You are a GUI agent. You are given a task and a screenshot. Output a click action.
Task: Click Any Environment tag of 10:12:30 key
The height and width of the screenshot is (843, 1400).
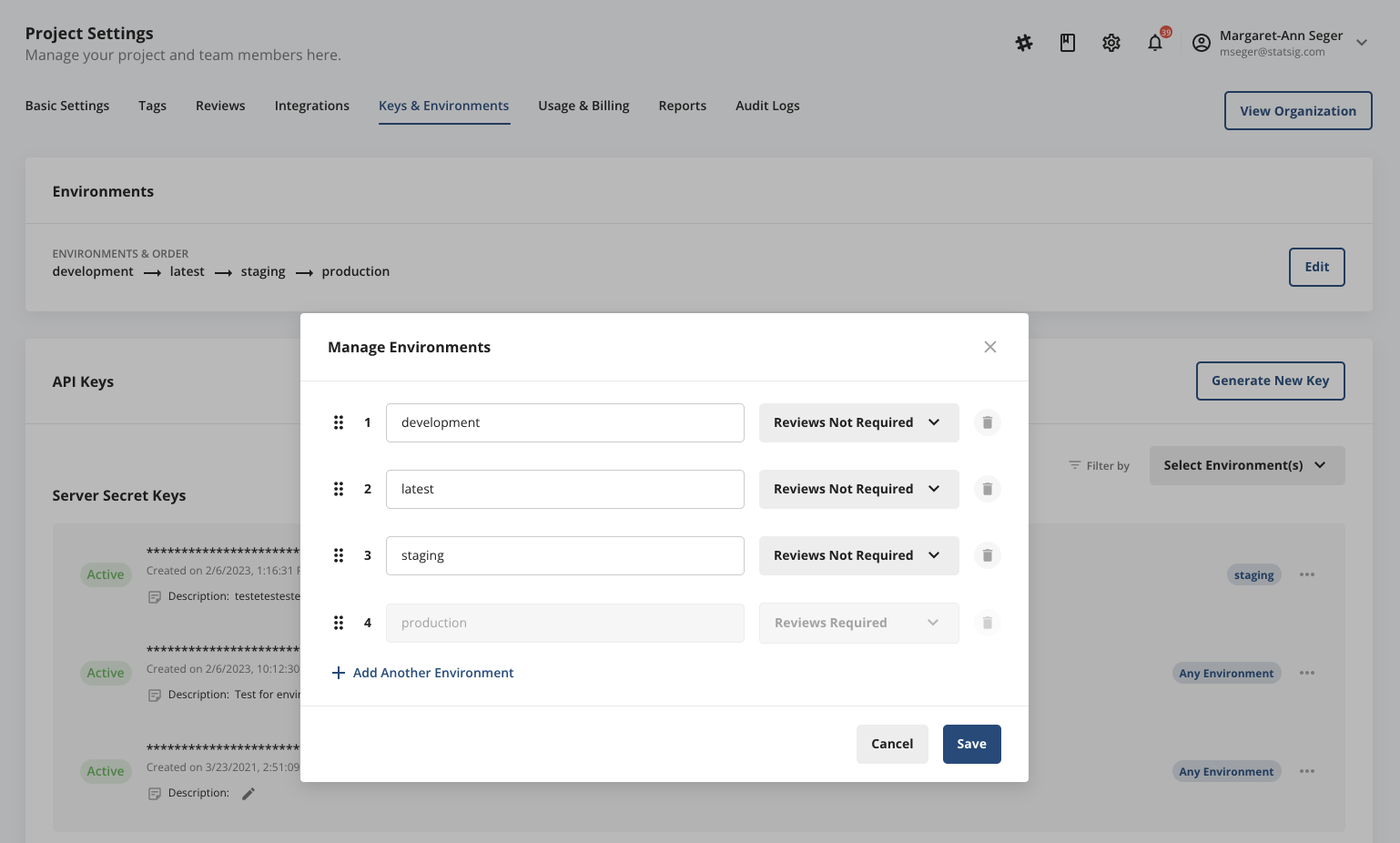point(1226,673)
